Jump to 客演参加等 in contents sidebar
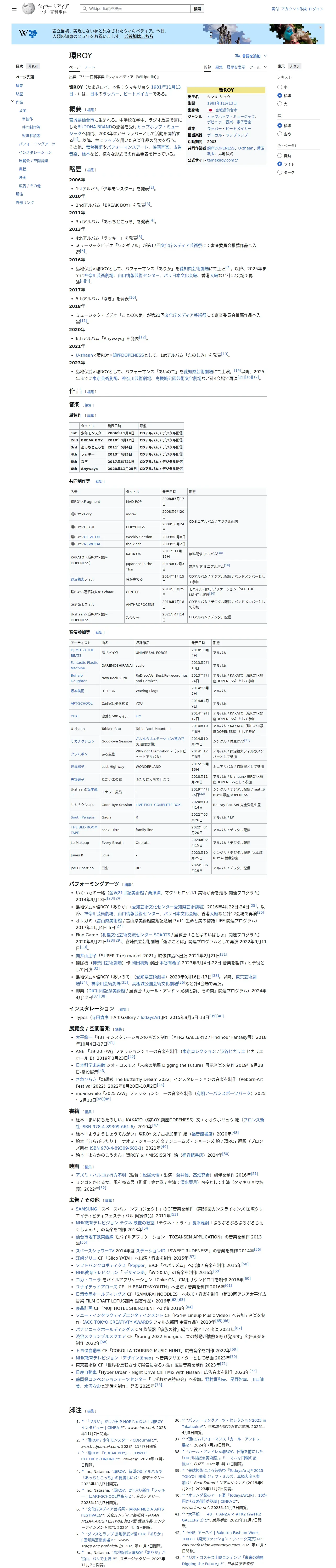336x1568 pixels. [31, 136]
